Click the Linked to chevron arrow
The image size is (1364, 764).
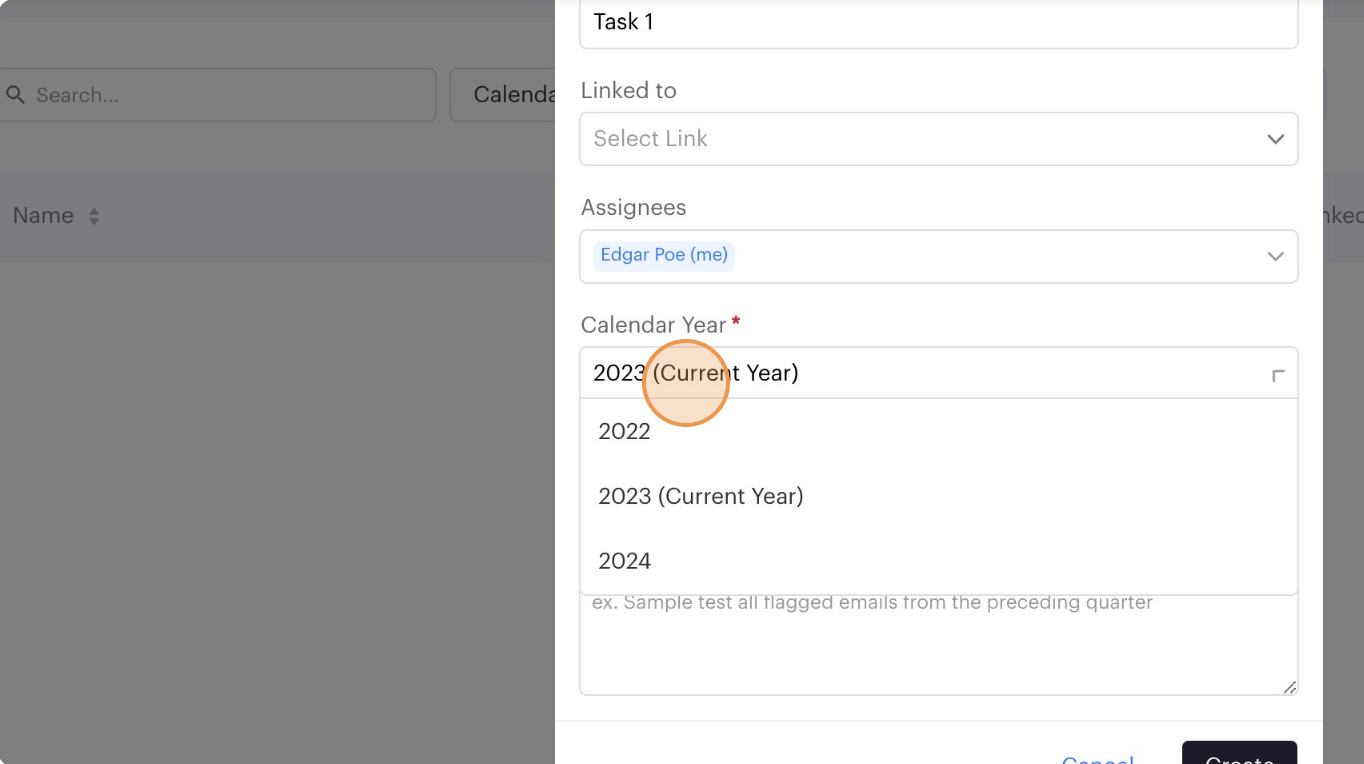tap(1275, 139)
